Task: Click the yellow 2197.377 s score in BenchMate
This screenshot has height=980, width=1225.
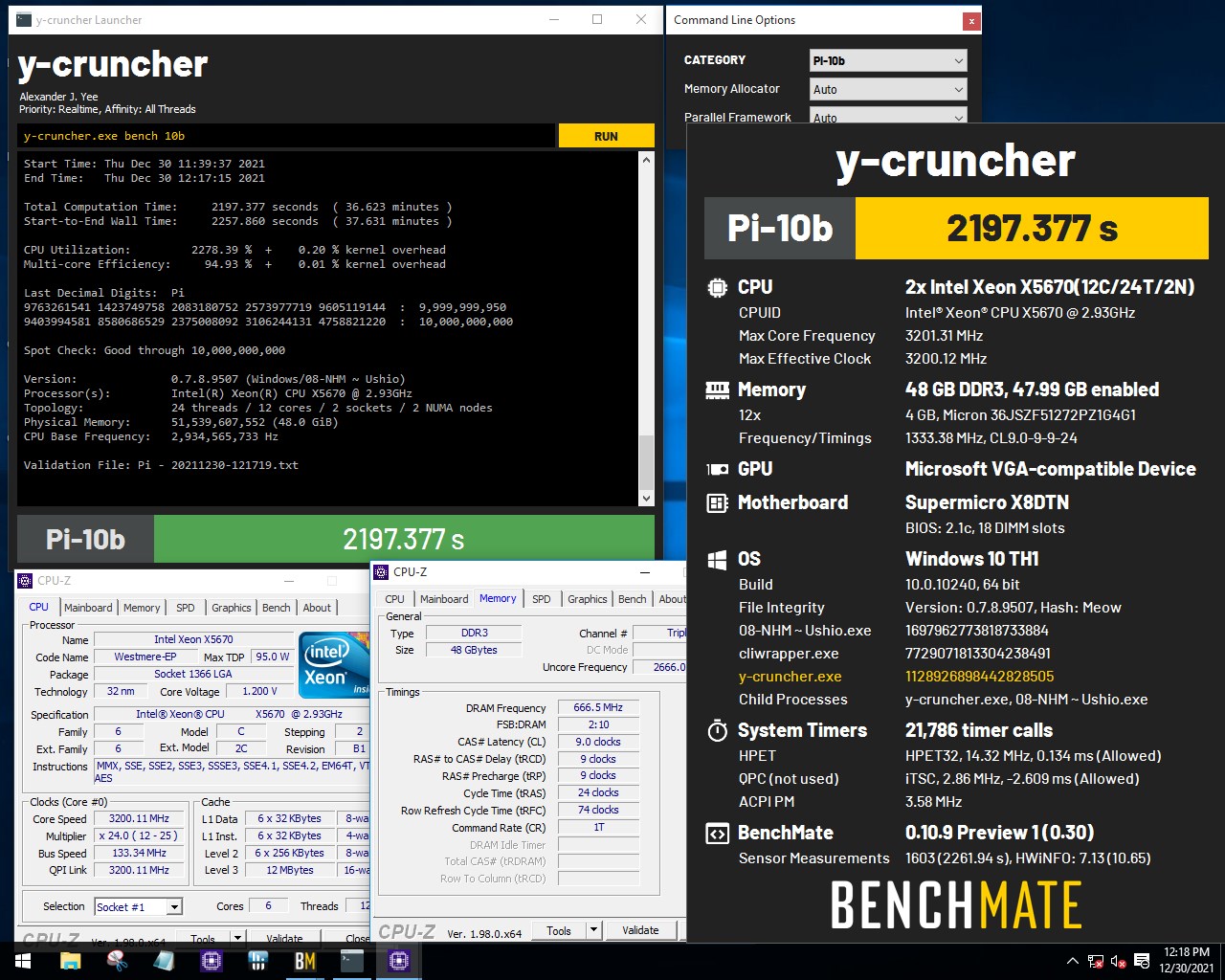Action: tap(1032, 229)
